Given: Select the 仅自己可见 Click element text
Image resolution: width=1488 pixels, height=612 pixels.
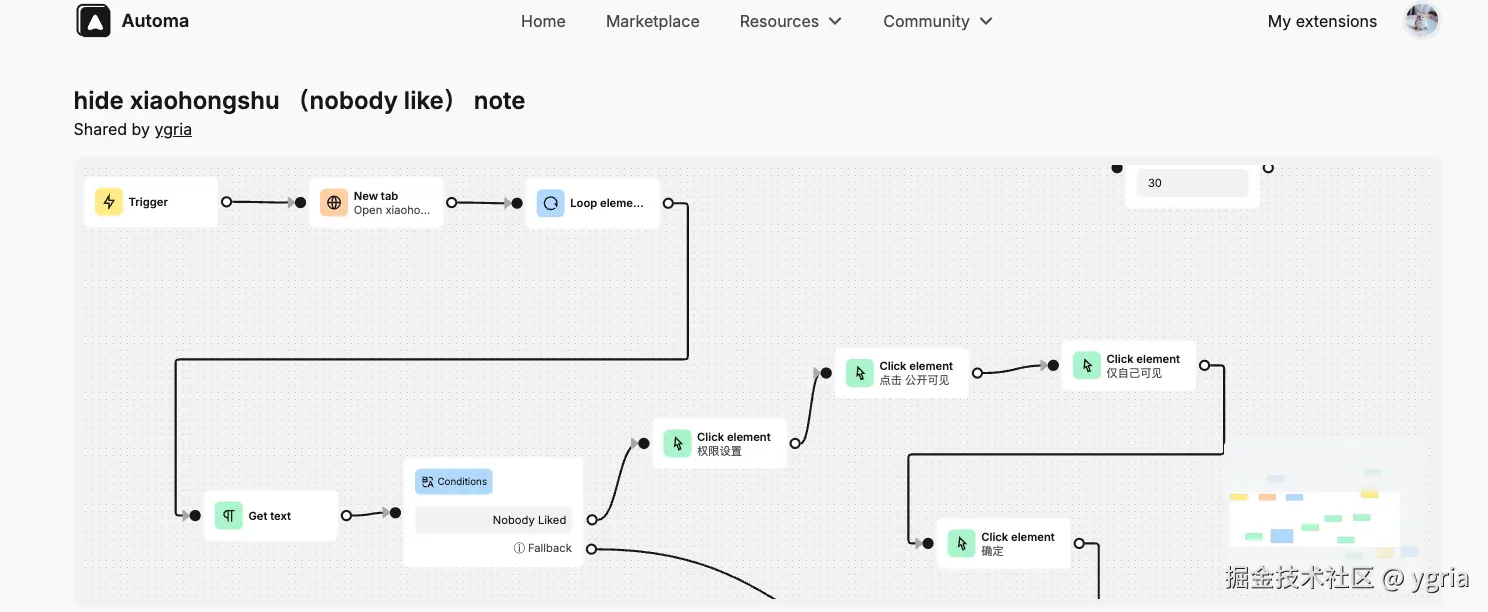Looking at the screenshot, I should [x=1143, y=366].
